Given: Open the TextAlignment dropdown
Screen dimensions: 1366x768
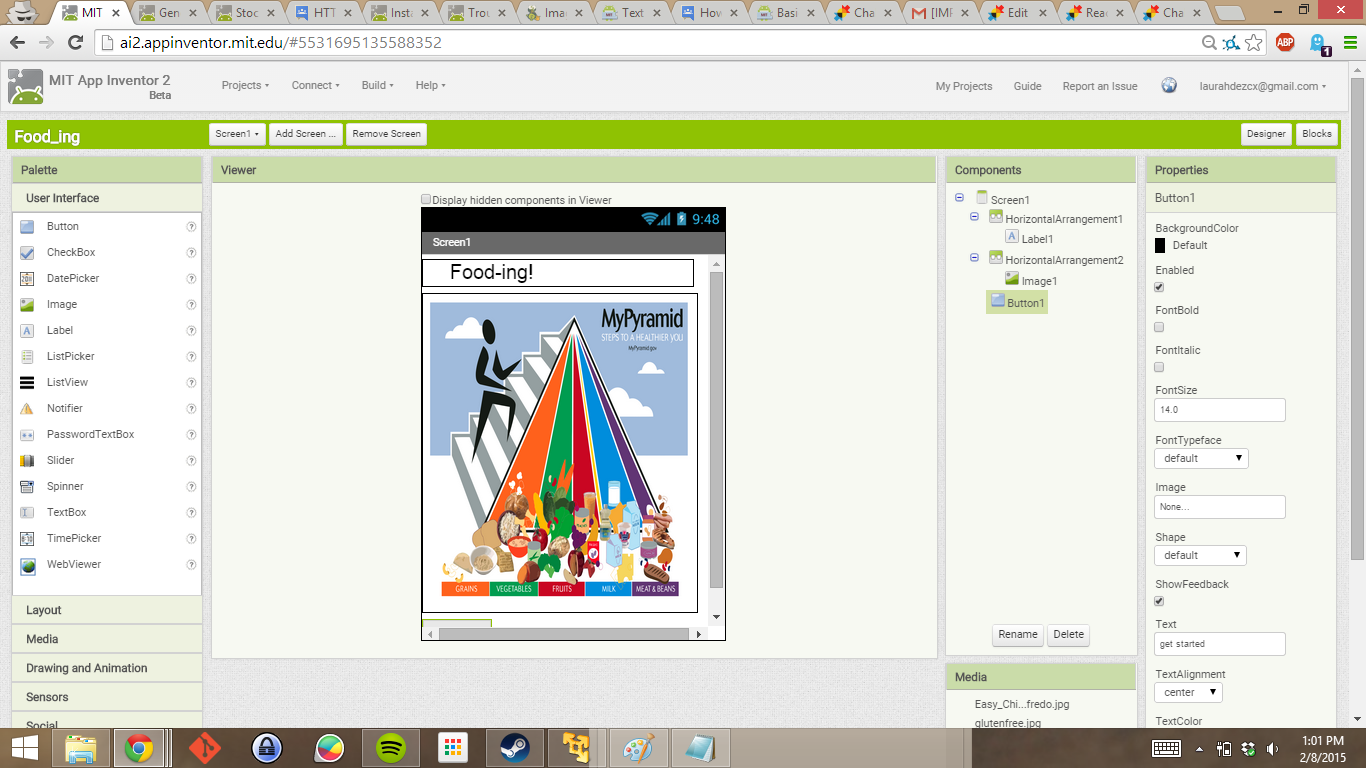Looking at the screenshot, I should pyautogui.click(x=1188, y=692).
